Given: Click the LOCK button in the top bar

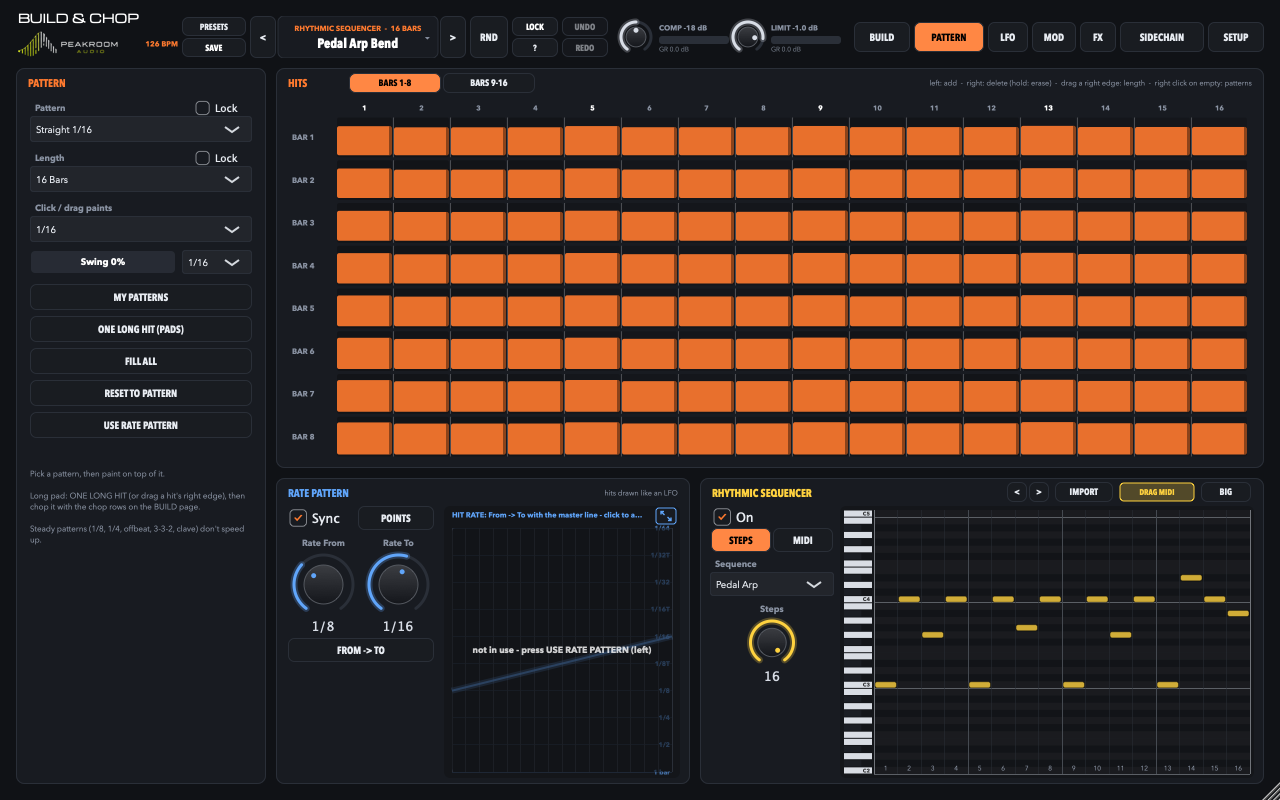Looking at the screenshot, I should coord(535,27).
